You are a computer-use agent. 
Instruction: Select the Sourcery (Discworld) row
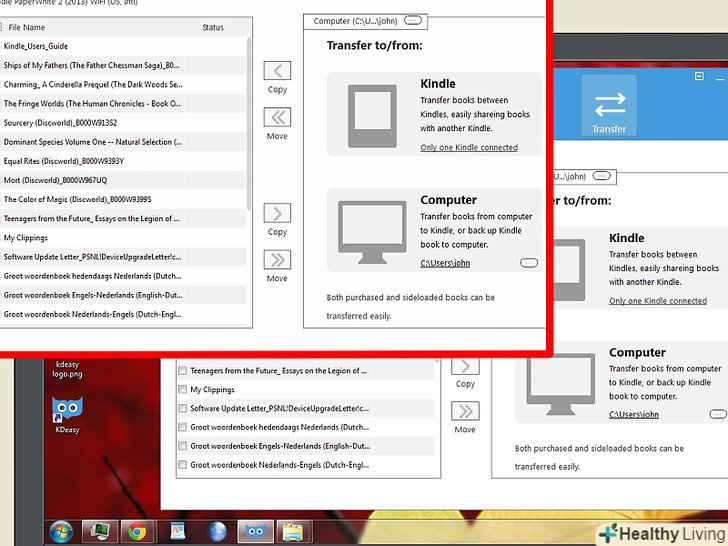[123, 123]
